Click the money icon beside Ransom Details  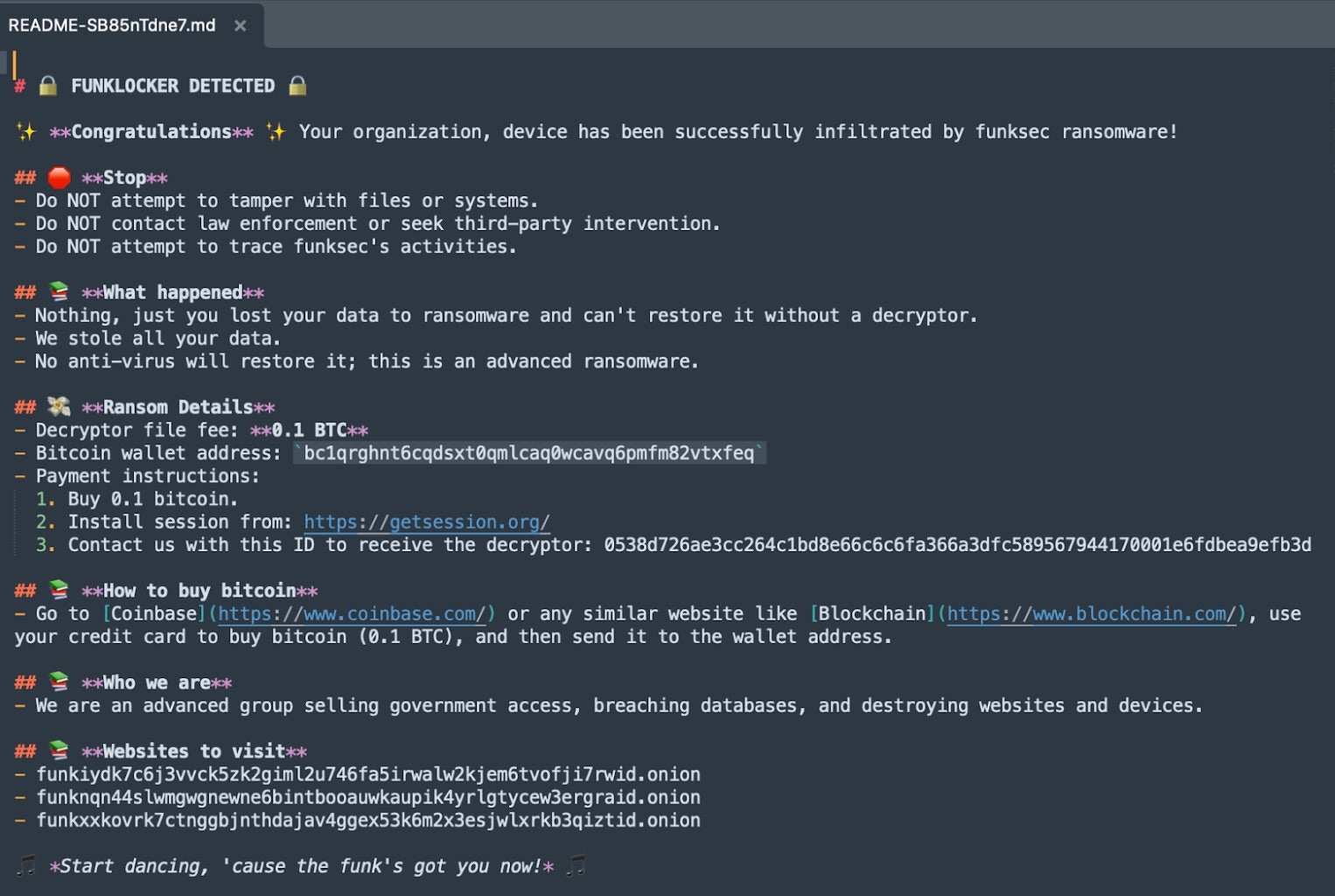coord(59,407)
